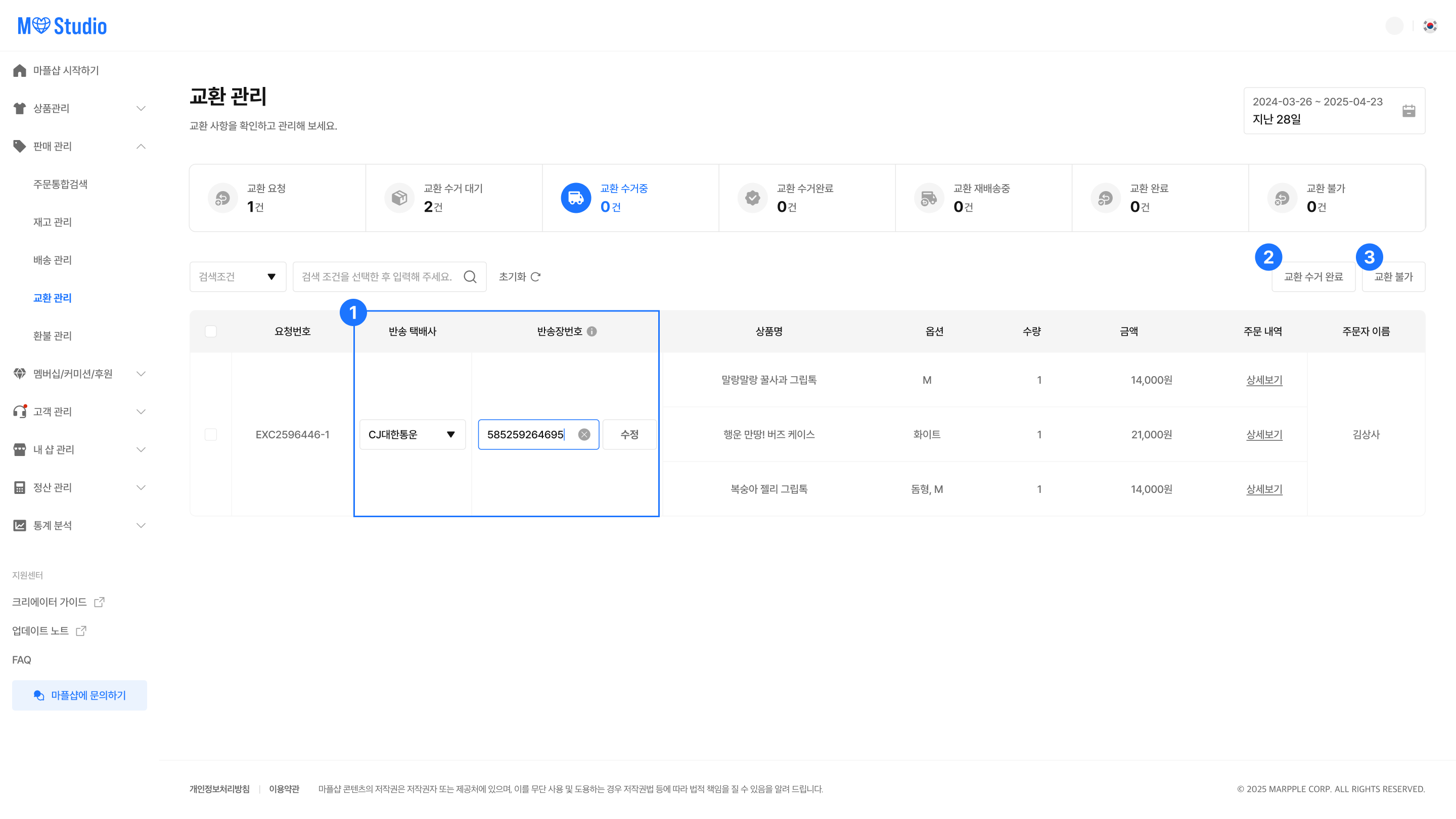Click 상세보기 for 복숭아 젤리 그립톡
Image resolution: width=1456 pixels, height=819 pixels.
point(1264,489)
